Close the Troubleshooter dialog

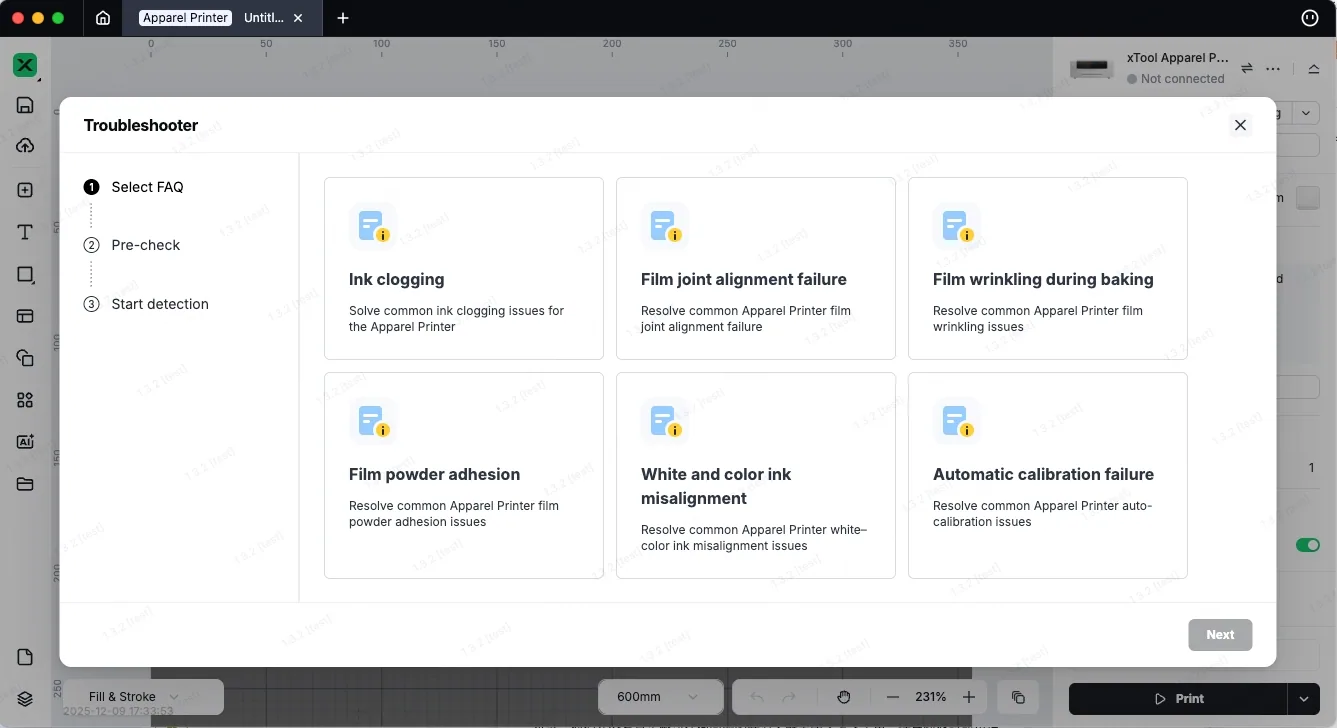[x=1240, y=125]
